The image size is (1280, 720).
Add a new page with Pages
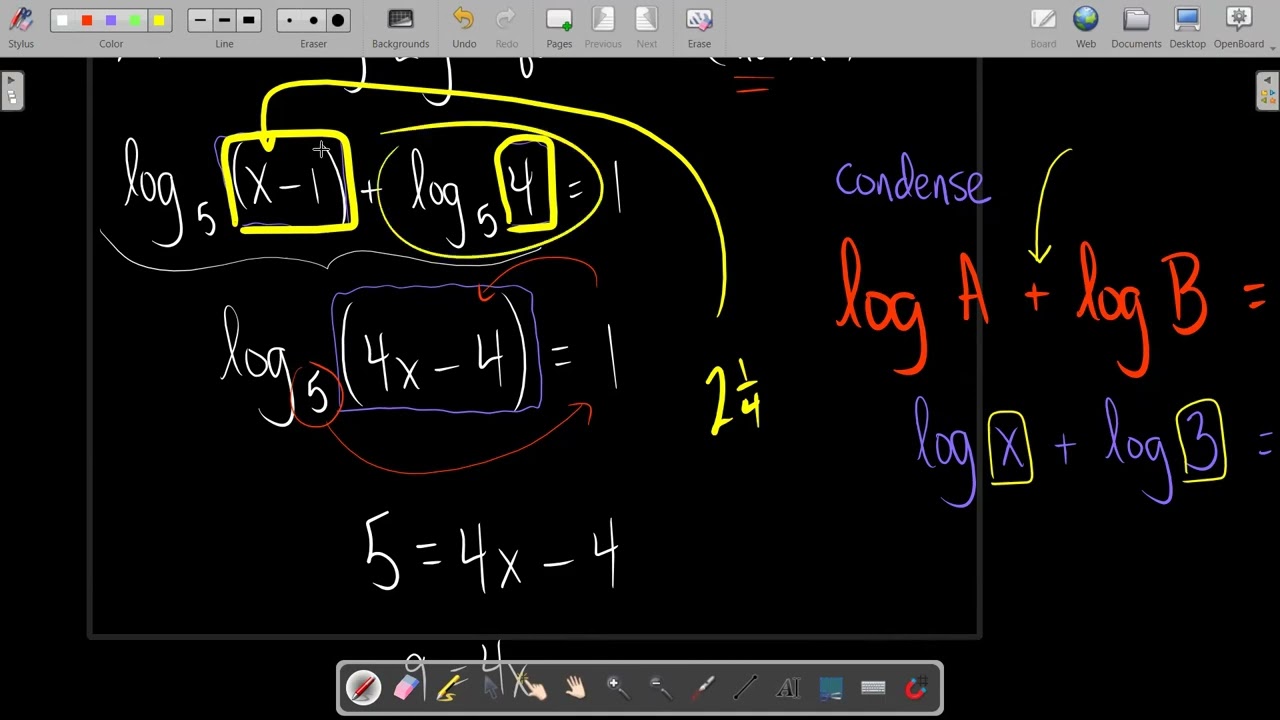pos(559,27)
